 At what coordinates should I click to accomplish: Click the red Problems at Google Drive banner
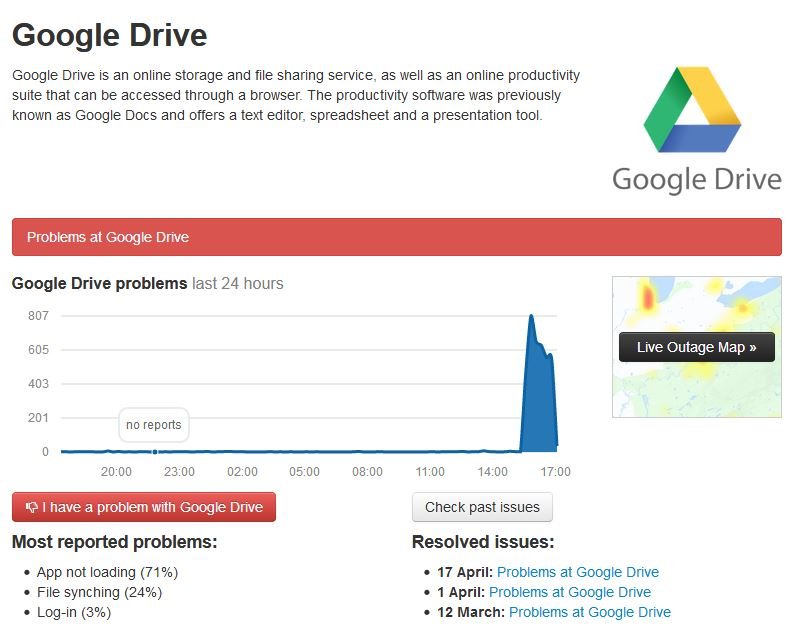pyautogui.click(x=396, y=237)
